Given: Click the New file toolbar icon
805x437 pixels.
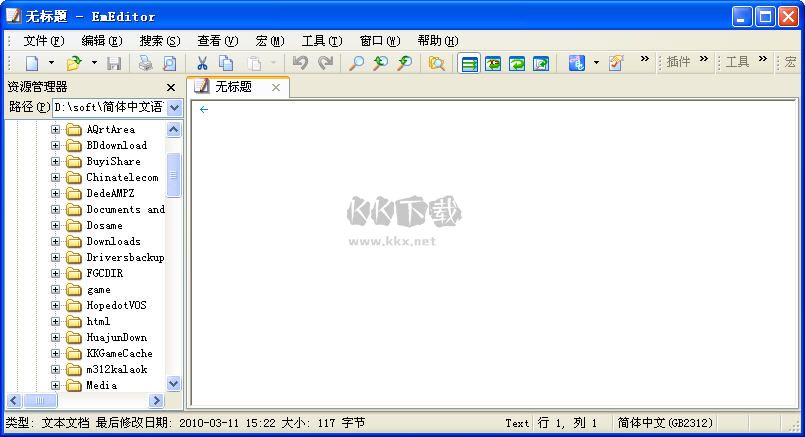Looking at the screenshot, I should click(32, 63).
